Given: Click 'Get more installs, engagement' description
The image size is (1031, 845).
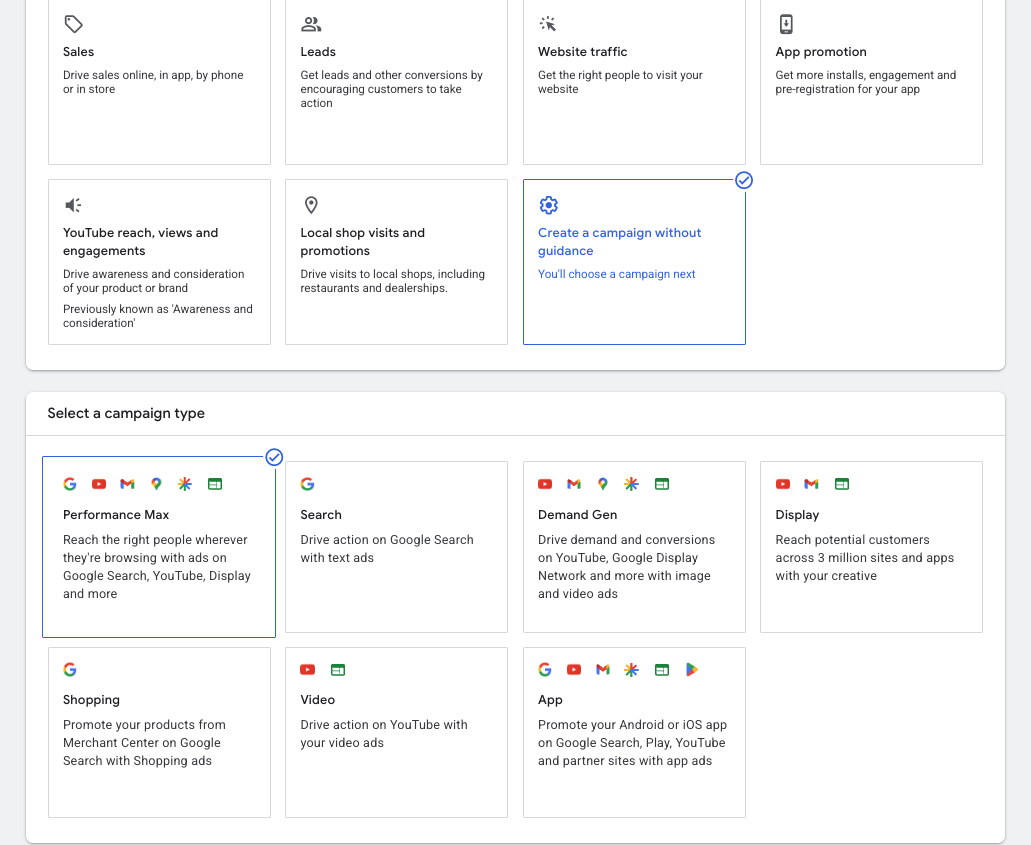Looking at the screenshot, I should coord(865,82).
